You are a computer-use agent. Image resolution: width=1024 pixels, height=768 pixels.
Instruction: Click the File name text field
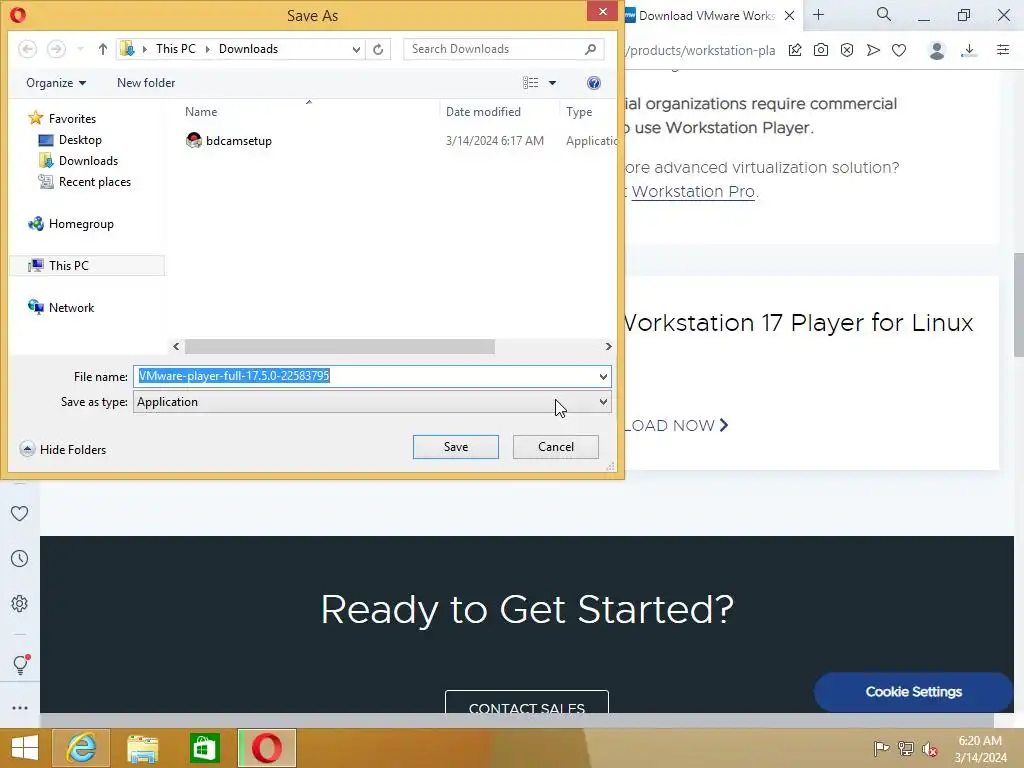(x=364, y=376)
